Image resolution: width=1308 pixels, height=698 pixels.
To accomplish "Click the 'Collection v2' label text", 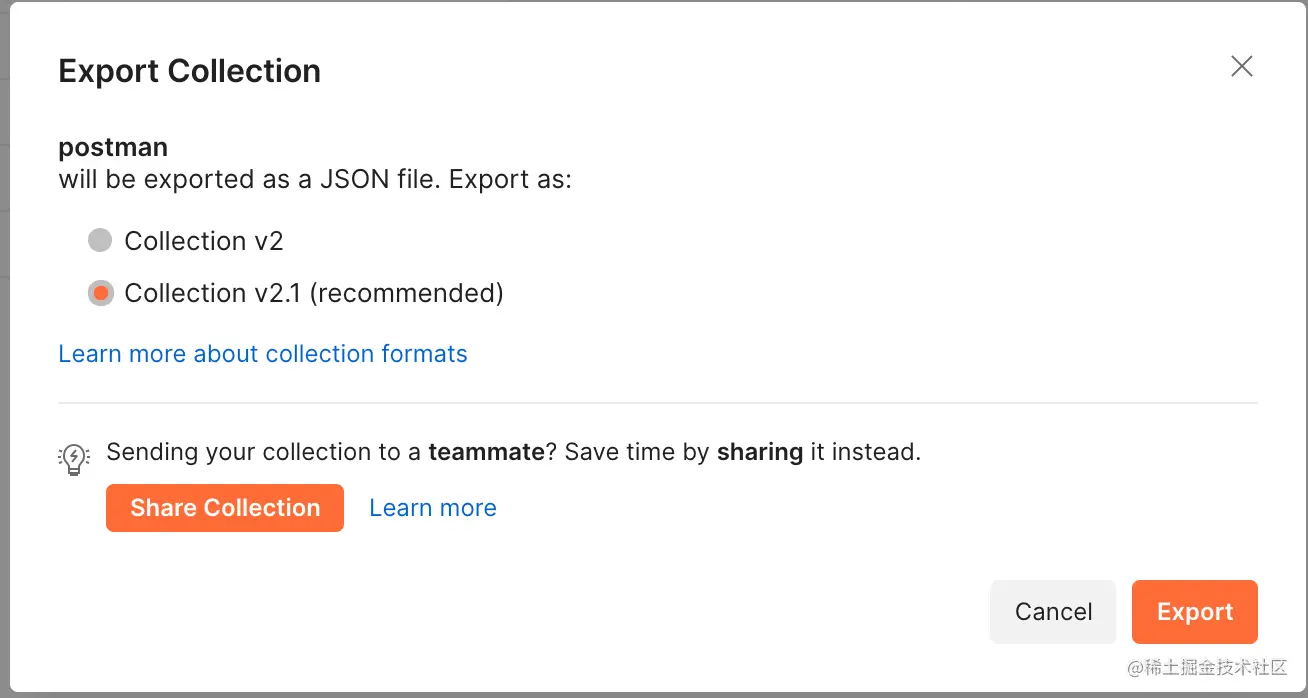I will (204, 241).
